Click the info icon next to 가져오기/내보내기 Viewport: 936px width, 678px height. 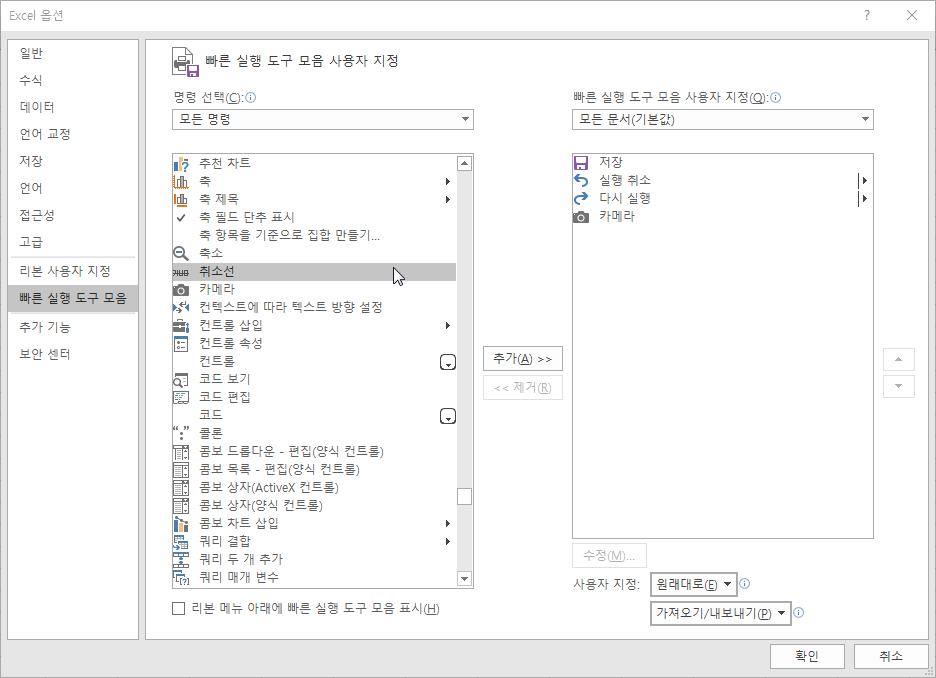(x=799, y=612)
